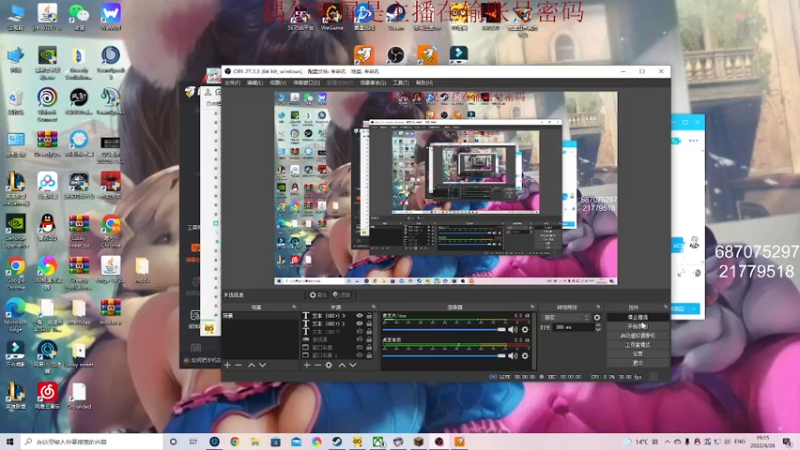
Task: Lock the 文本 (GDI+) 3 source
Action: 369,316
